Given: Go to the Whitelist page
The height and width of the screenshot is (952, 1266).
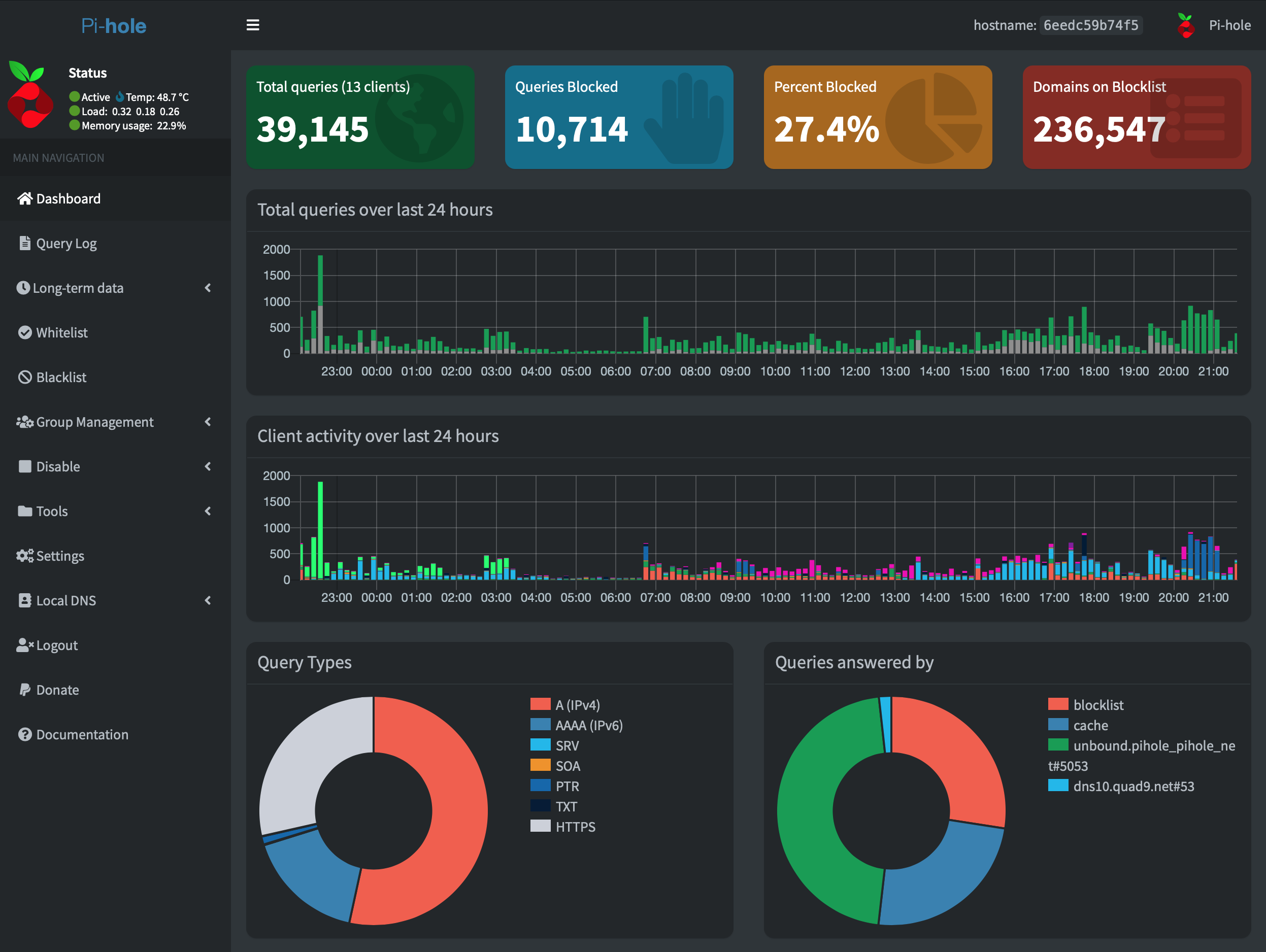Looking at the screenshot, I should [x=115, y=332].
